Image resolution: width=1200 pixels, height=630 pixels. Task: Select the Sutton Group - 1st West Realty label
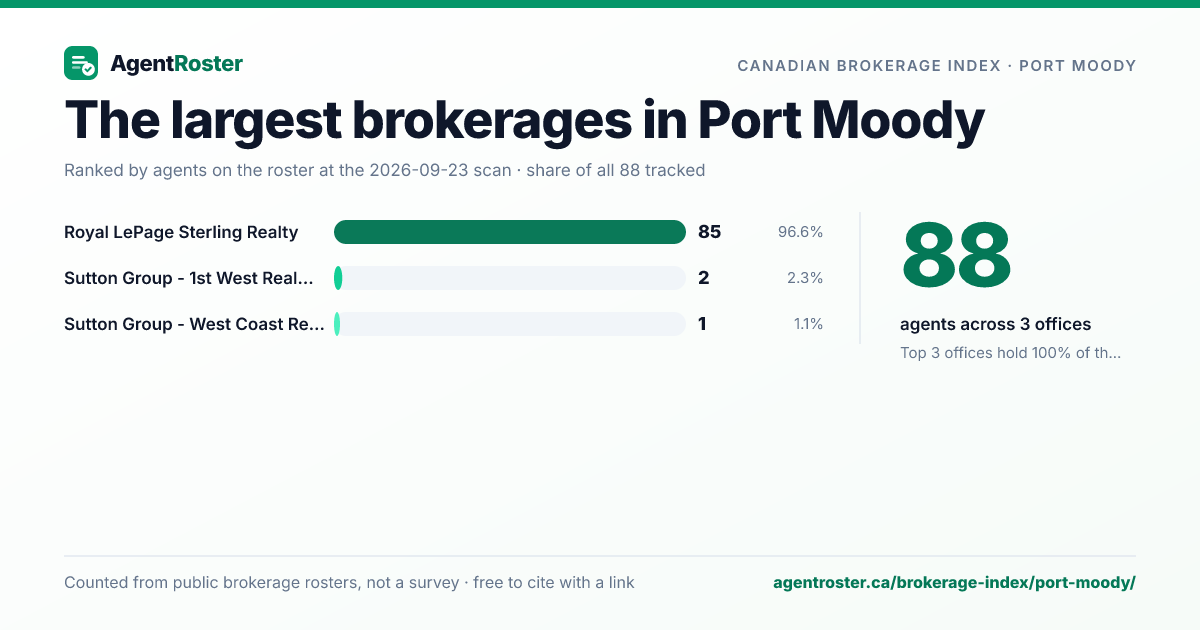click(189, 278)
